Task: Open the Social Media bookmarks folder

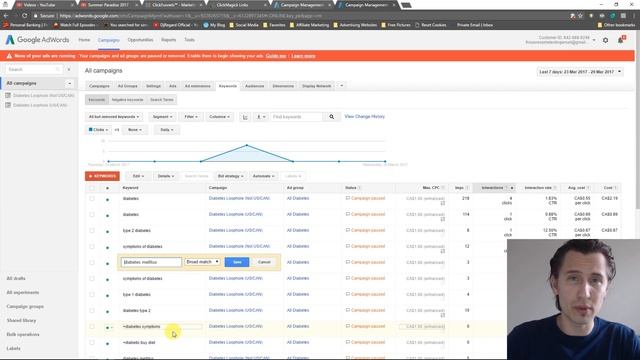Action: click(x=244, y=25)
